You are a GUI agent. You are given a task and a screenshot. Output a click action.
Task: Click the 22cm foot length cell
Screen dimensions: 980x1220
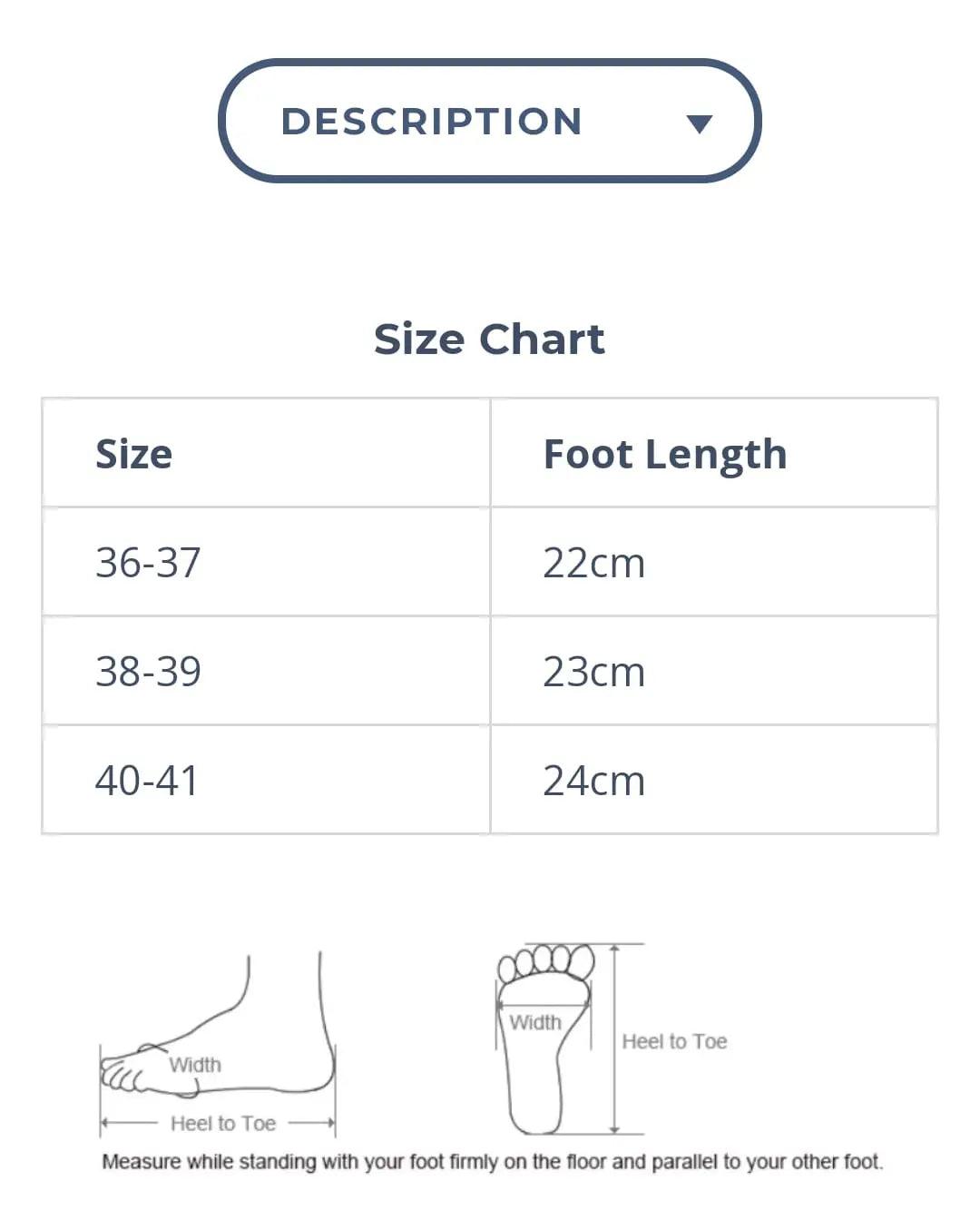coord(593,563)
